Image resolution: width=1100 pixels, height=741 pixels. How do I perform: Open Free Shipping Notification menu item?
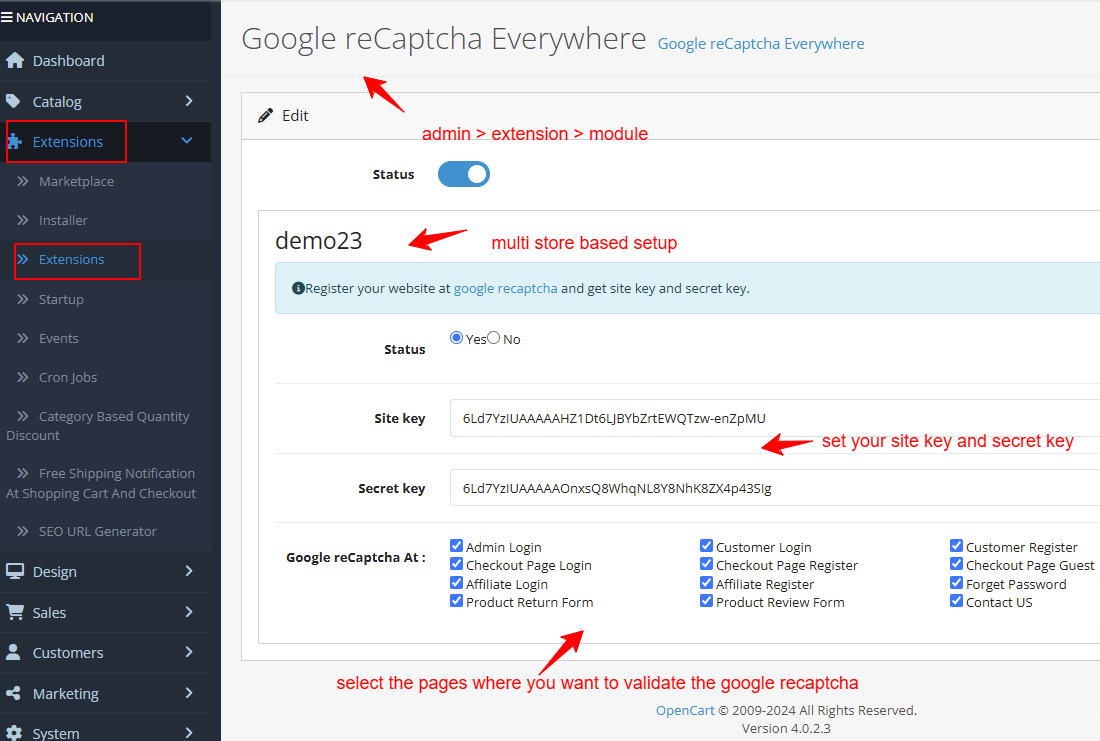pos(105,483)
